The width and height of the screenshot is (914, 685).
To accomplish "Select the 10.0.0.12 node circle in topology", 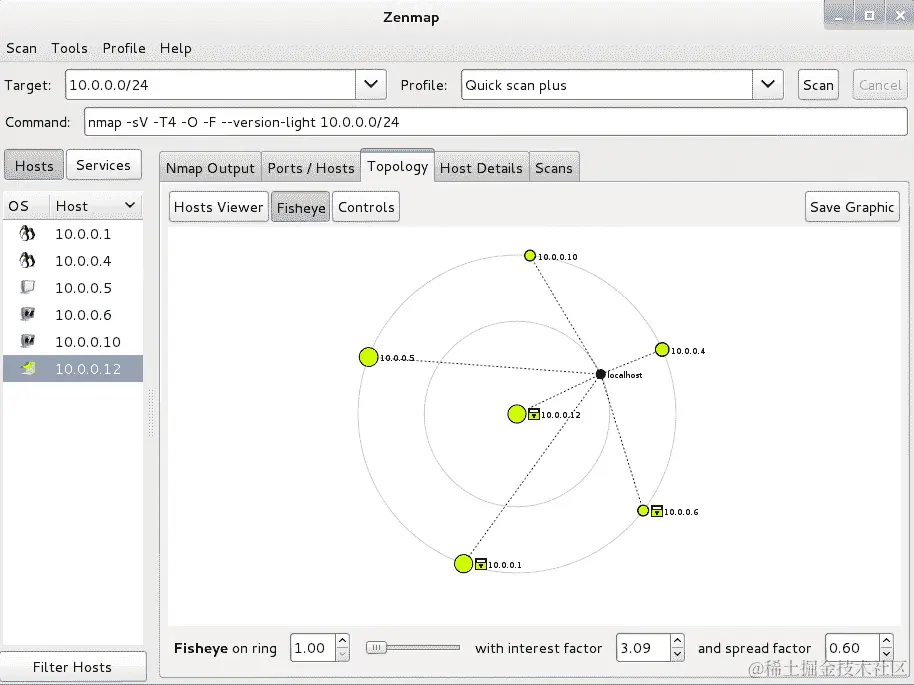I will (516, 414).
